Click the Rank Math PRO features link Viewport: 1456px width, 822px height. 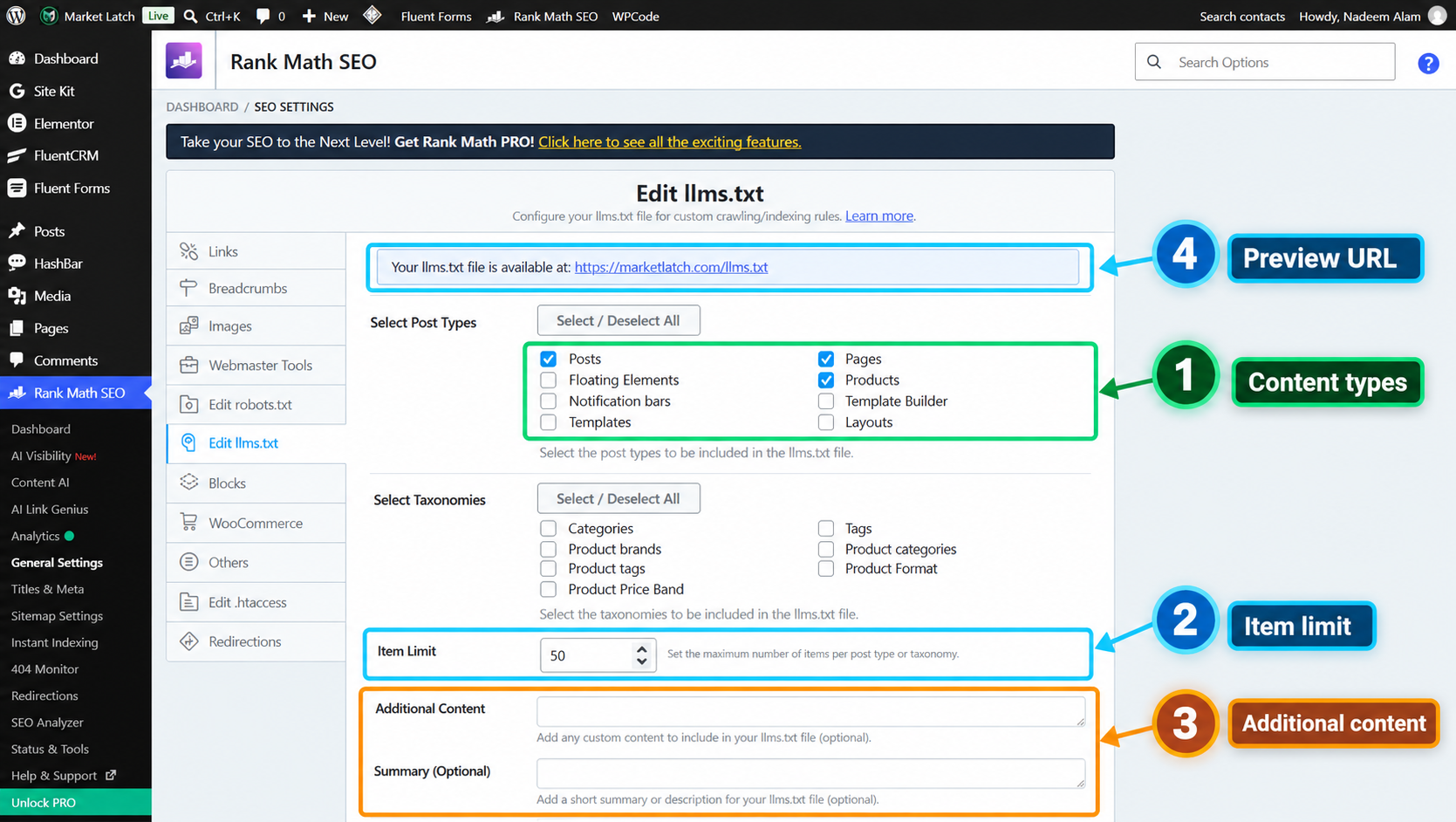click(x=669, y=141)
